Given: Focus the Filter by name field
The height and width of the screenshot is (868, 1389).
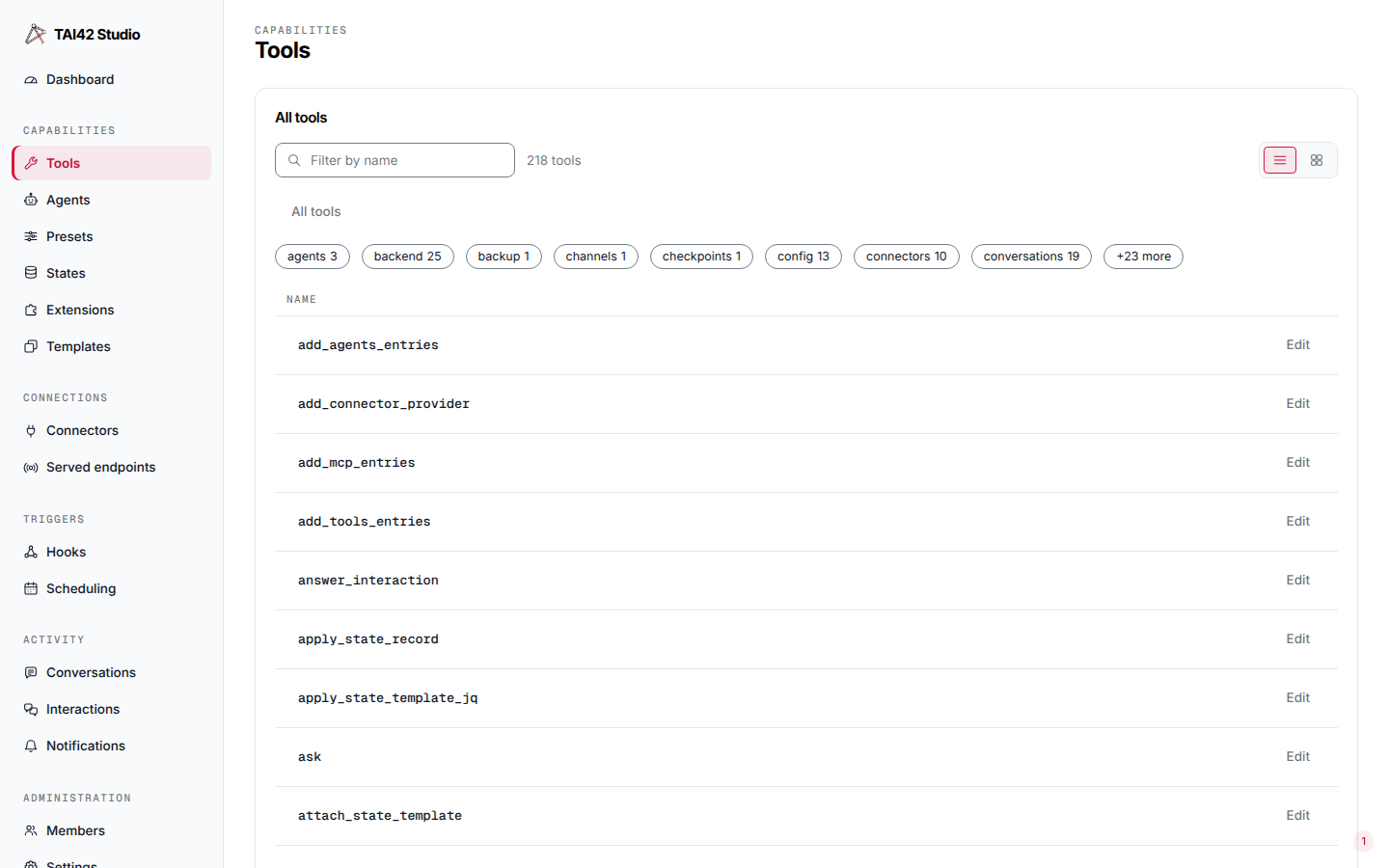Looking at the screenshot, I should coord(395,160).
